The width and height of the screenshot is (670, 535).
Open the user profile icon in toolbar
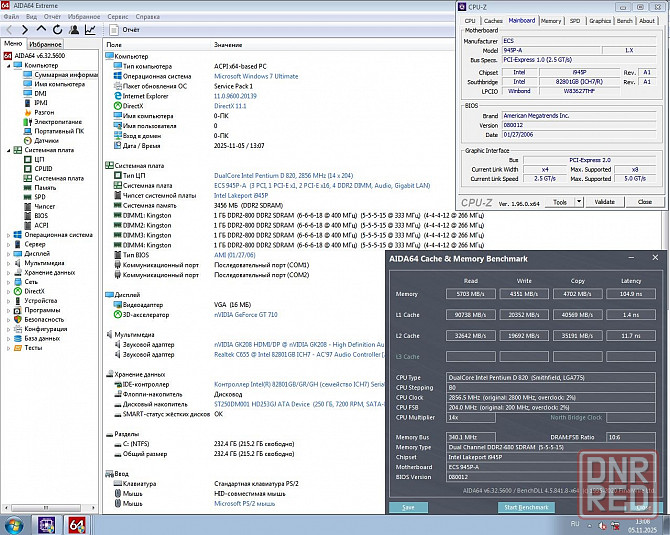point(72,30)
